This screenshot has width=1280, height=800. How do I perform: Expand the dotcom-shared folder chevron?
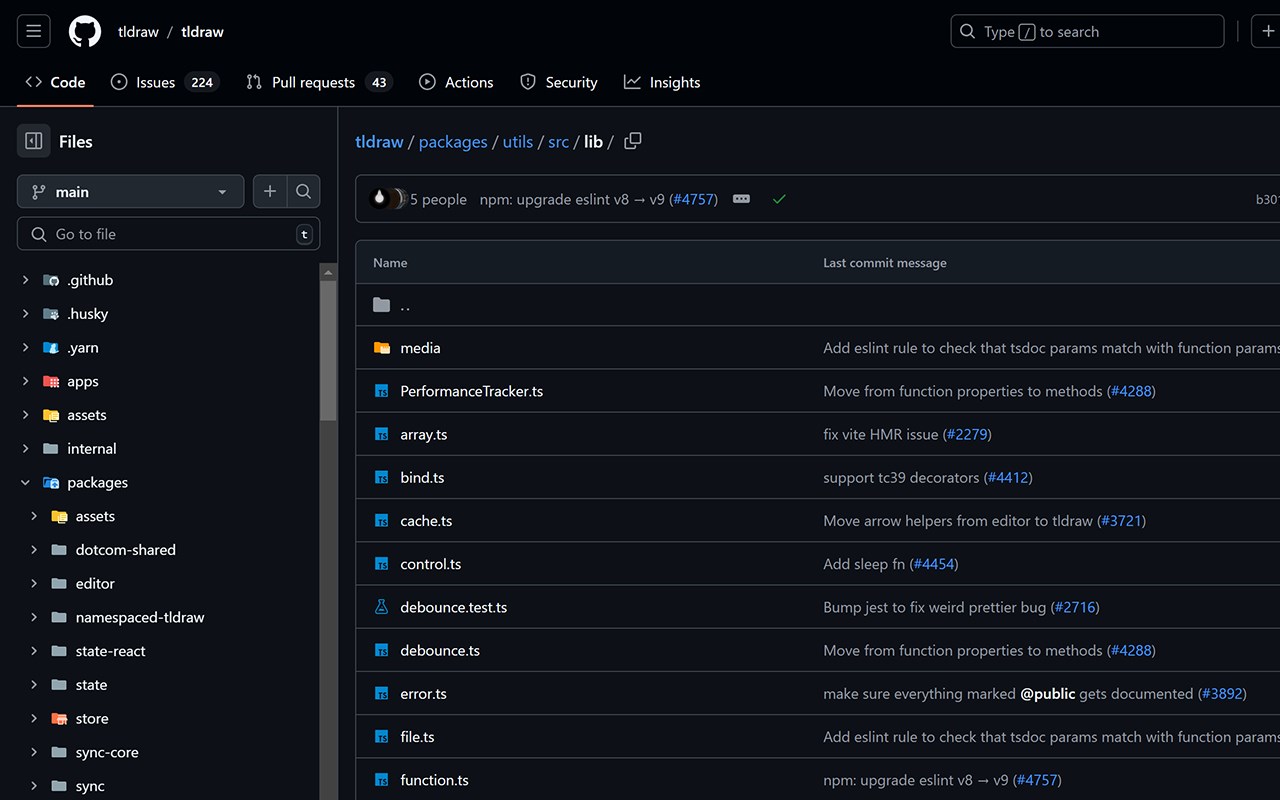34,550
